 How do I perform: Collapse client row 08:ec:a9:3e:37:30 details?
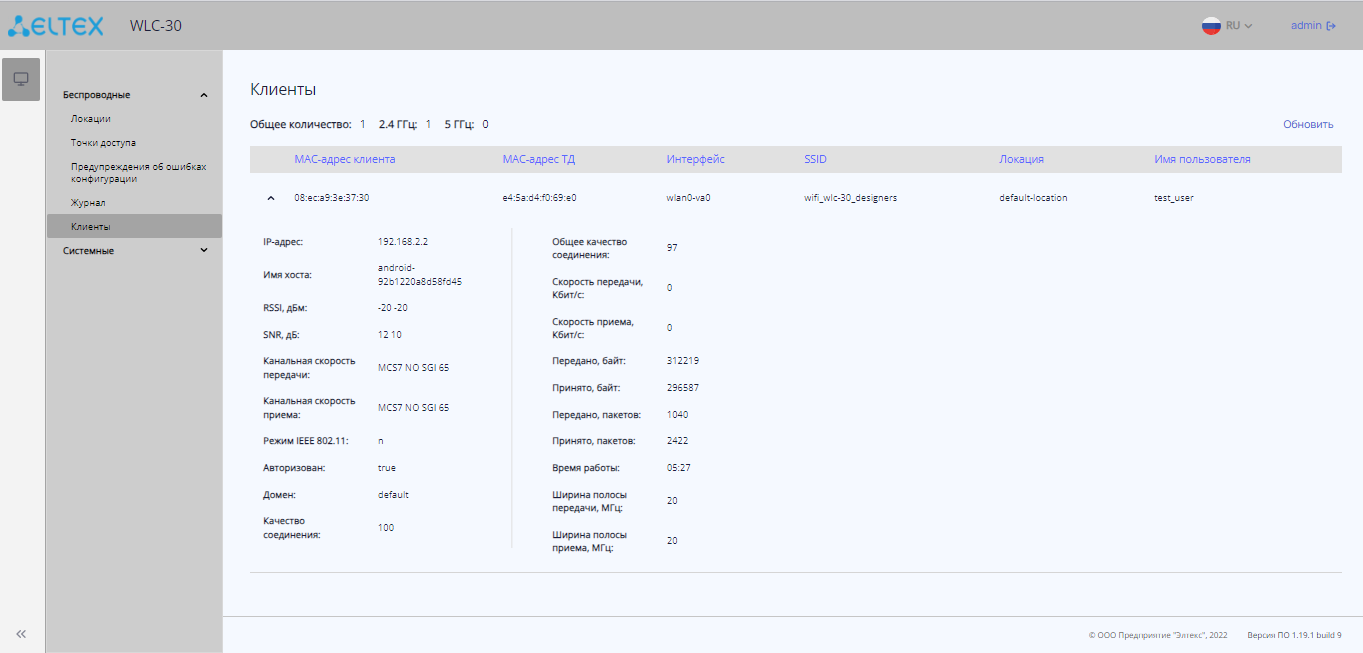click(270, 198)
